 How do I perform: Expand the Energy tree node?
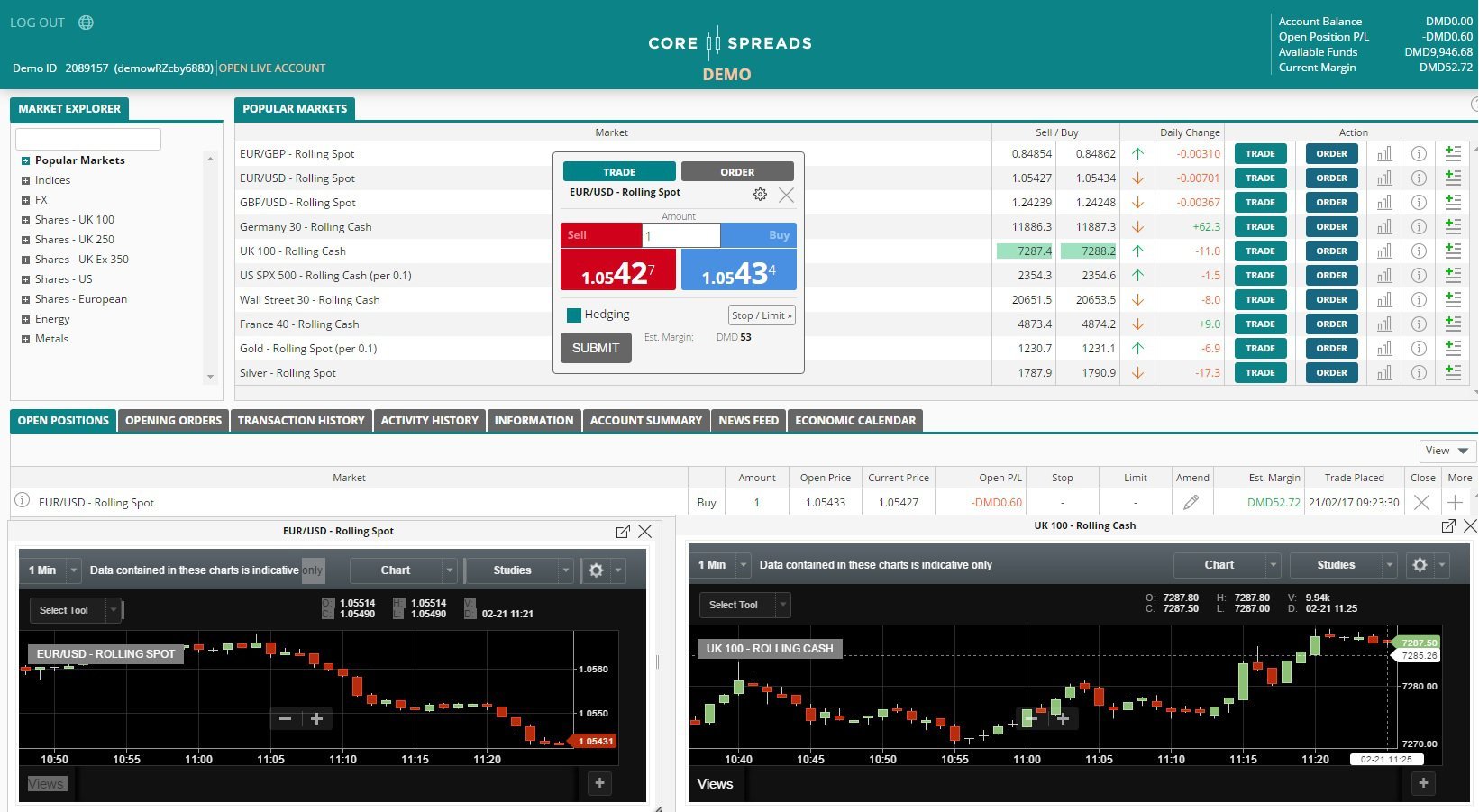pos(26,319)
